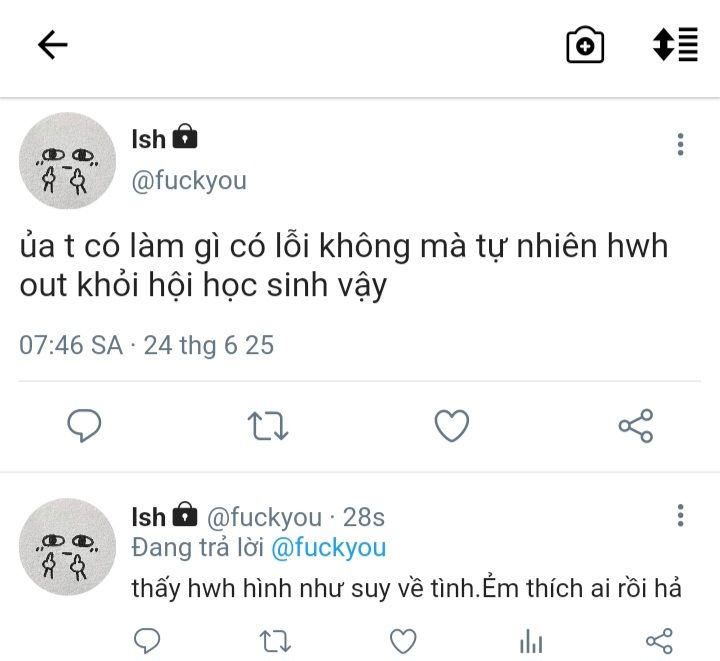This screenshot has width=720, height=661.
Task: Open main tweet's three-dot overflow menu
Action: tap(681, 145)
